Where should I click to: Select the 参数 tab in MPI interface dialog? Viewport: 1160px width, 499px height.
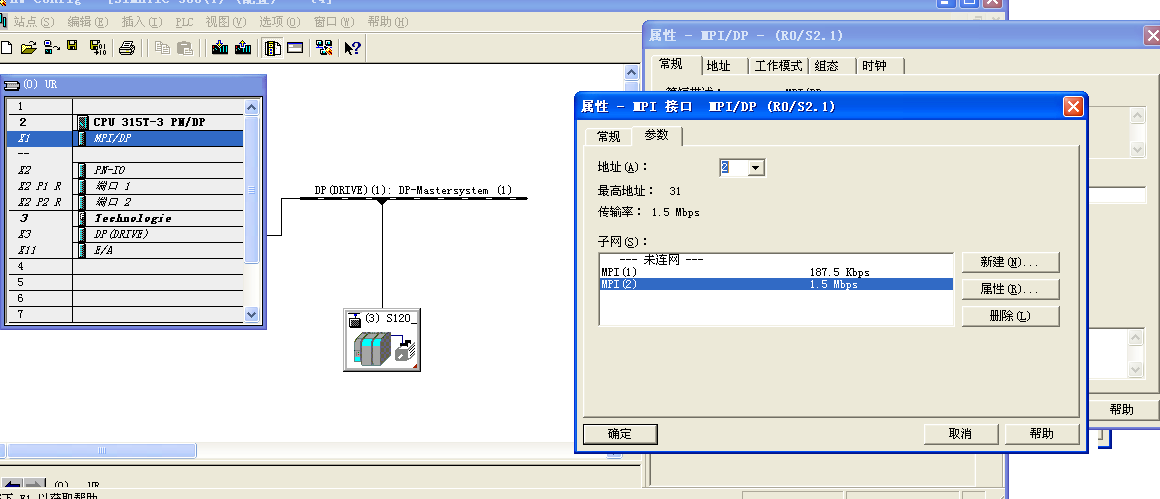pyautogui.click(x=656, y=135)
